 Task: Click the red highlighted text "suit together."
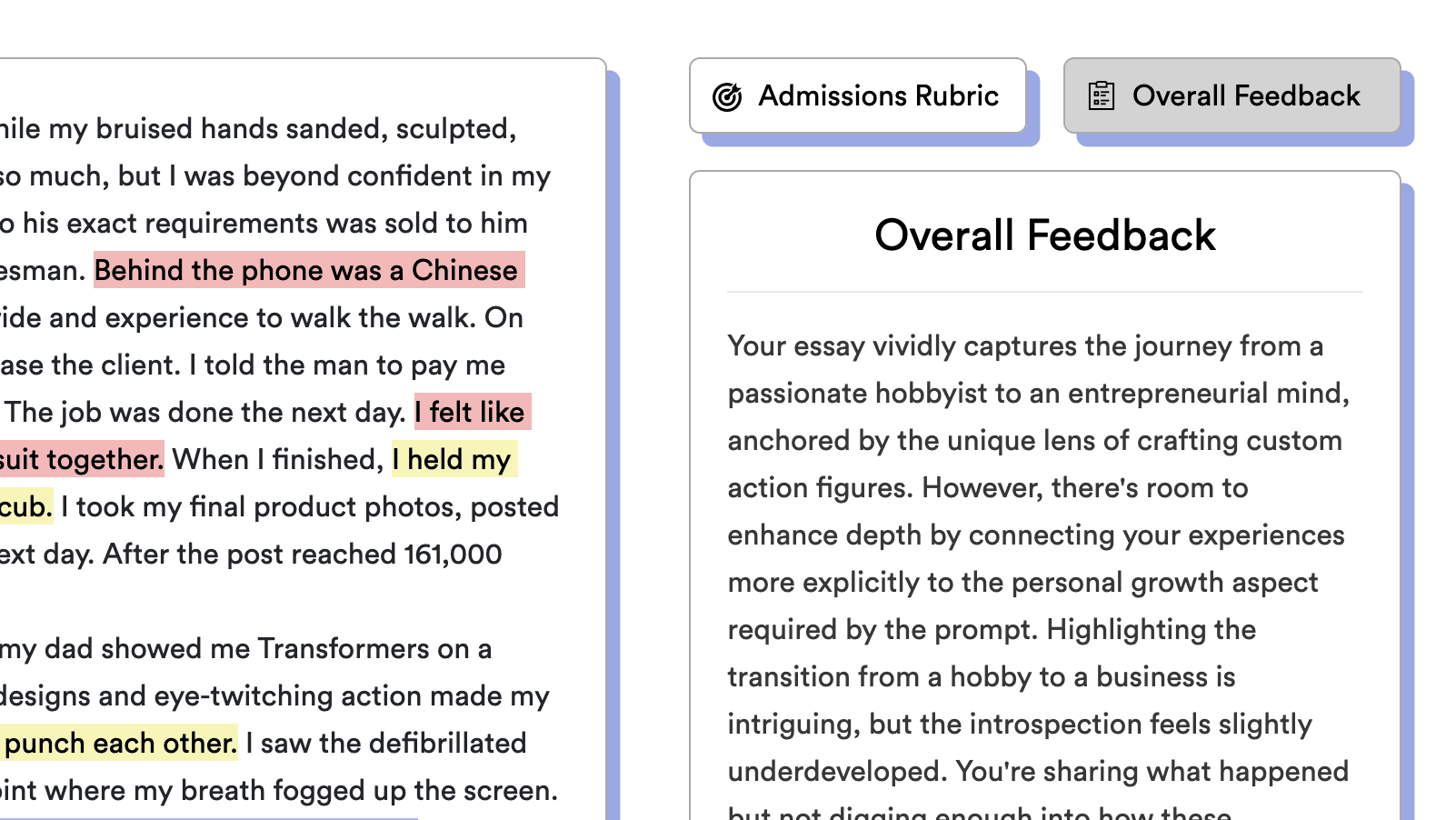82,459
